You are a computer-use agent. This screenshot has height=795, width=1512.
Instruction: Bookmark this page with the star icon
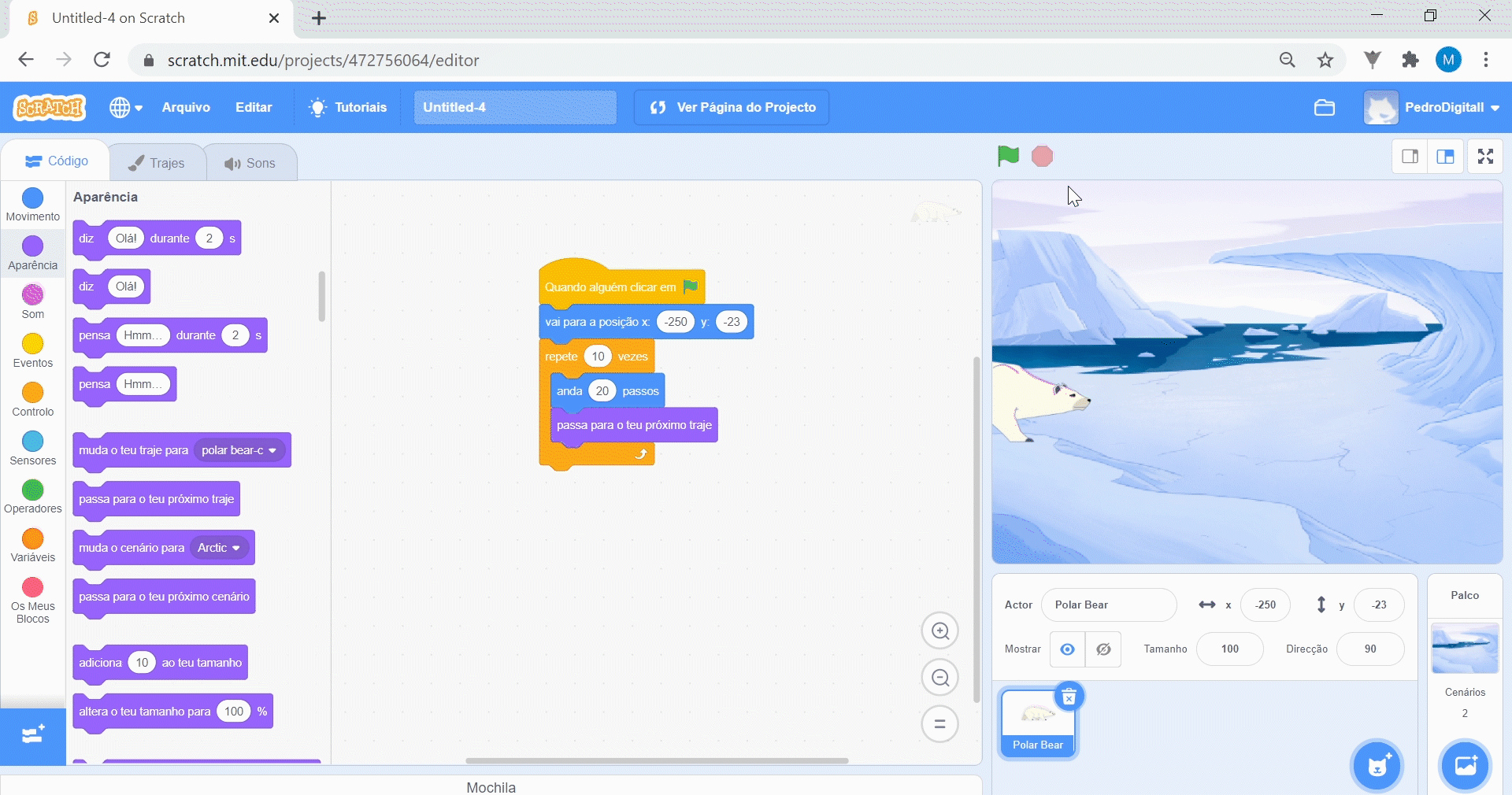click(x=1325, y=60)
